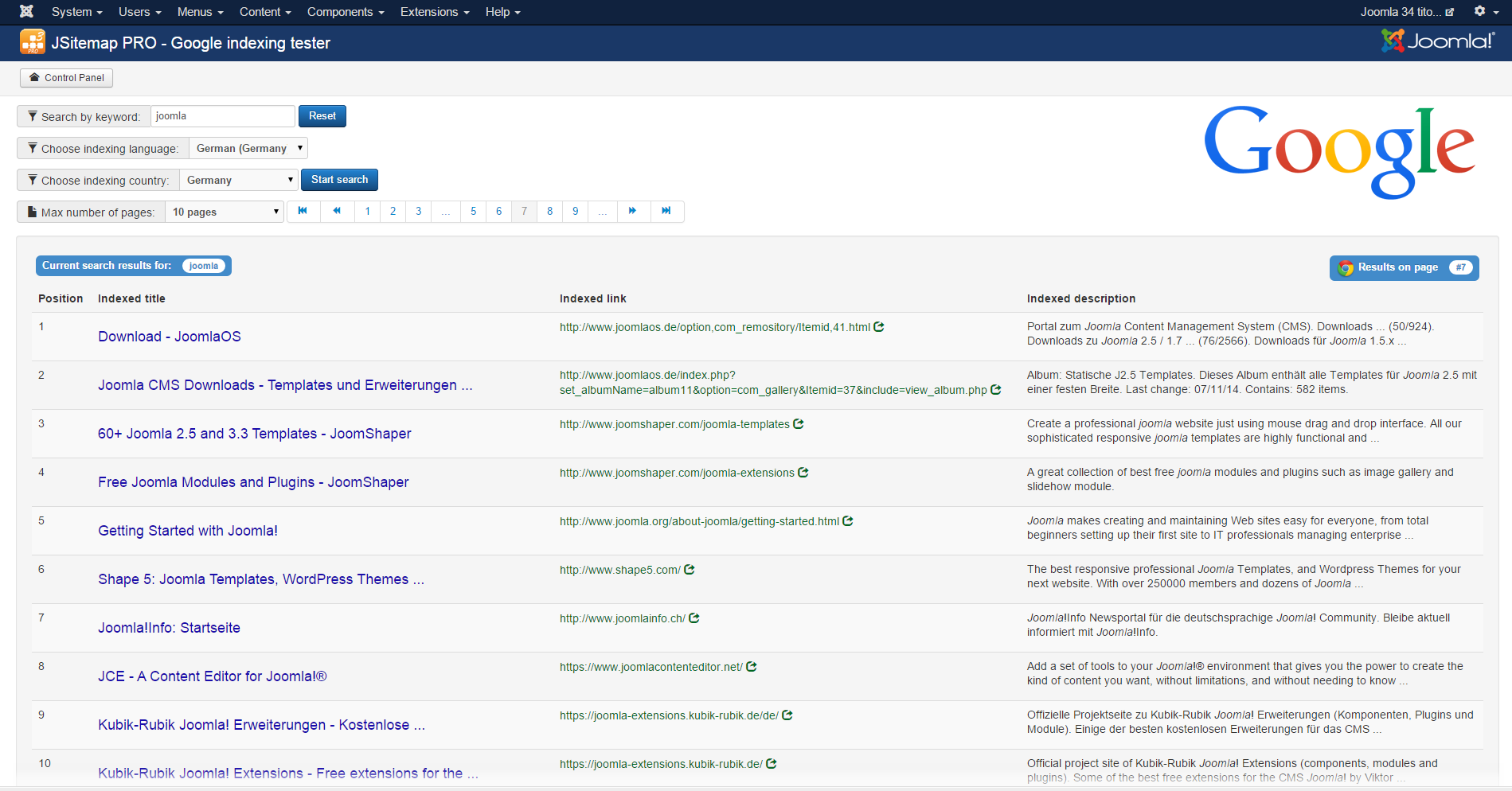
Task: Go to next results page
Action: tap(632, 211)
